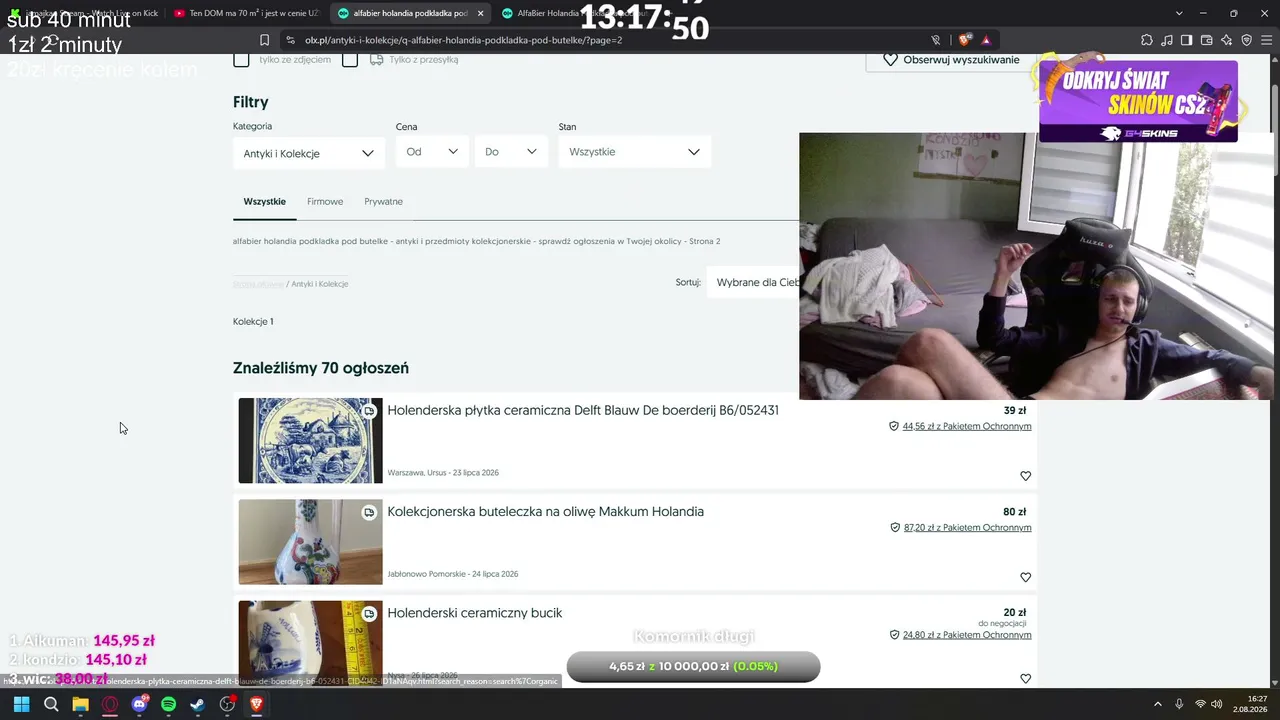Expand the Kategoria 'Antyki i Kolekcje' dropdown
Image resolution: width=1280 pixels, height=720 pixels.
point(309,152)
